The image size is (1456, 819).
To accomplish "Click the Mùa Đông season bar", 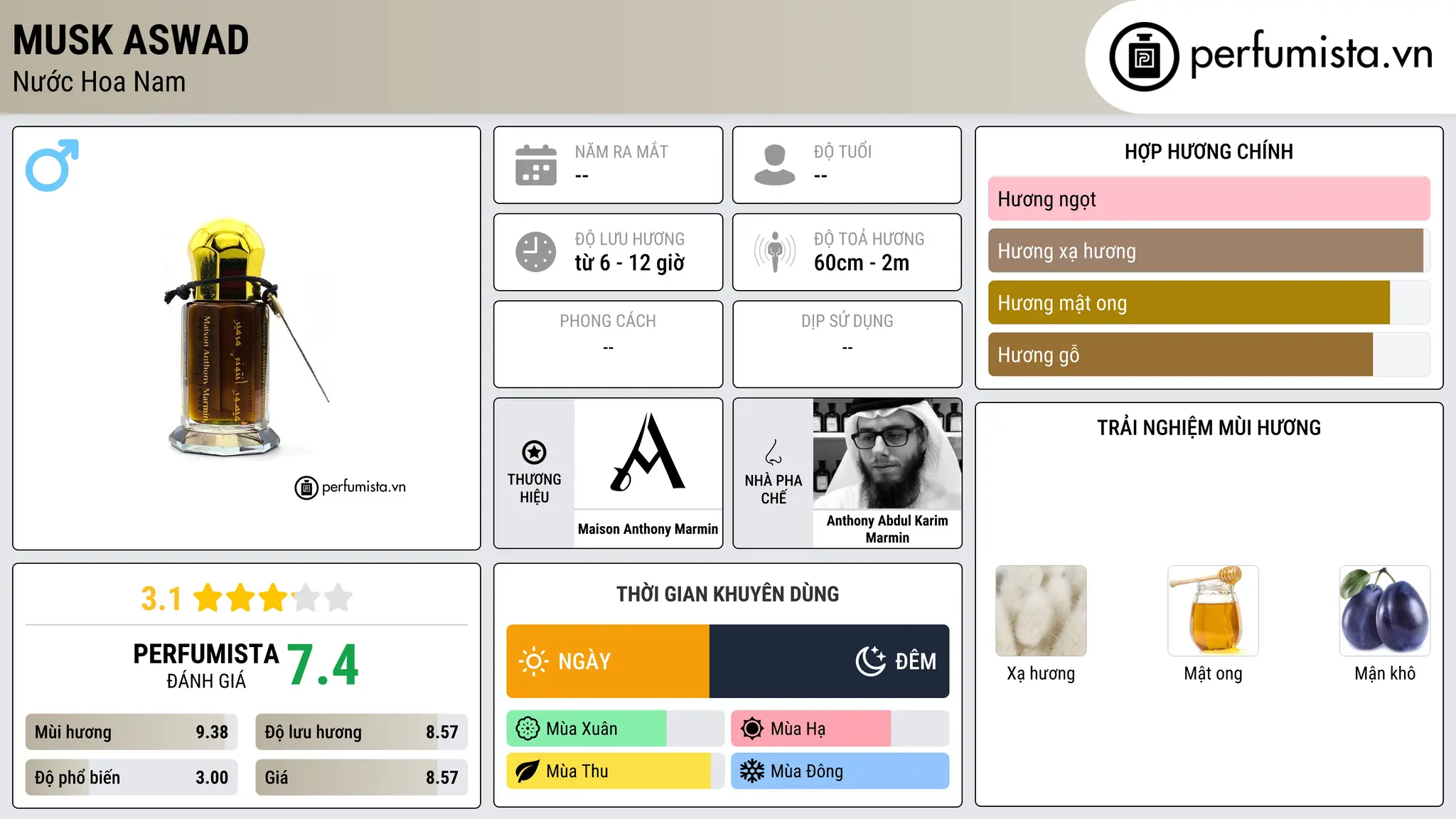I will point(840,771).
